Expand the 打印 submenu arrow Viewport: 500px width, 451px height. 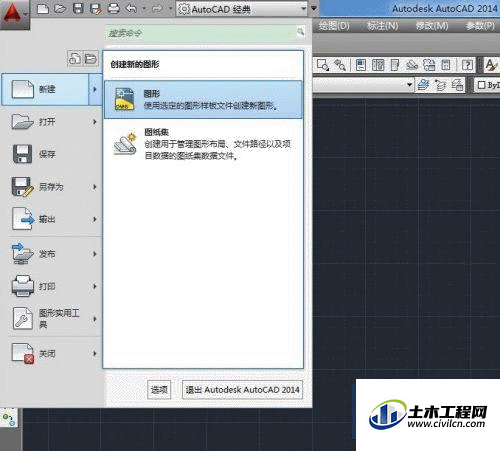point(95,286)
